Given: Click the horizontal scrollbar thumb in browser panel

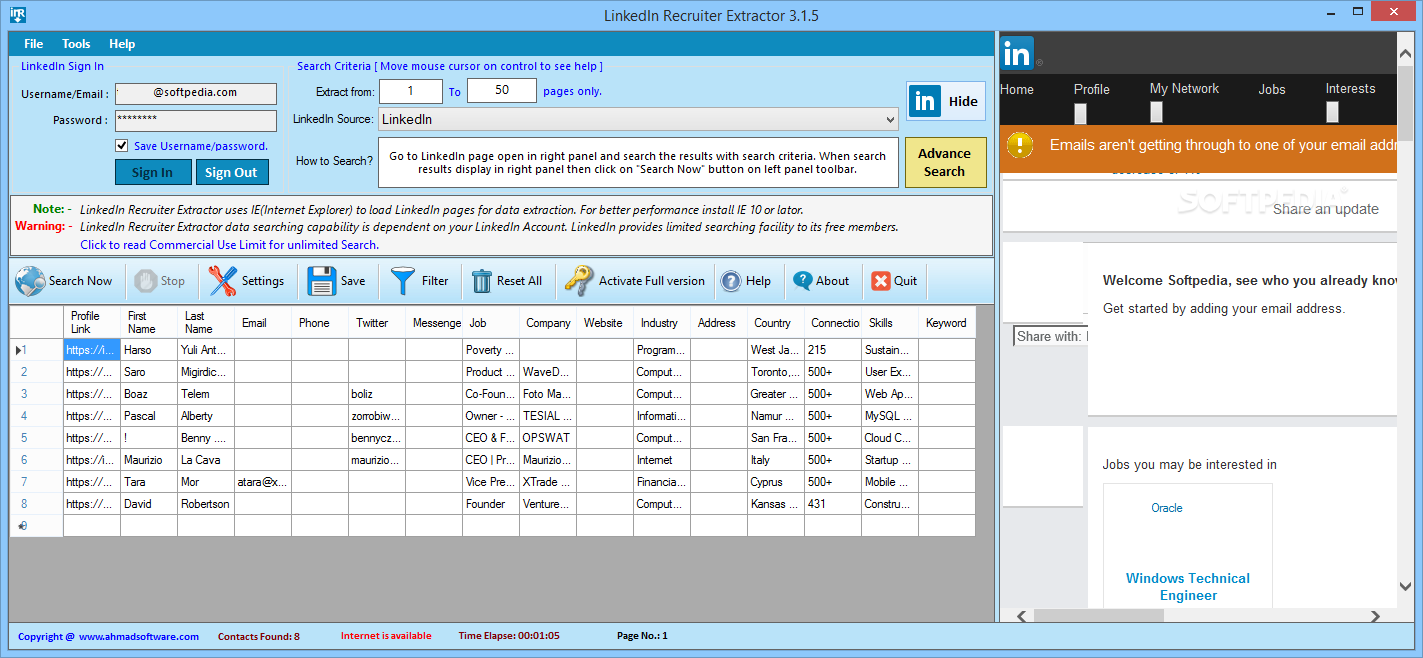Looking at the screenshot, I should click(1099, 615).
